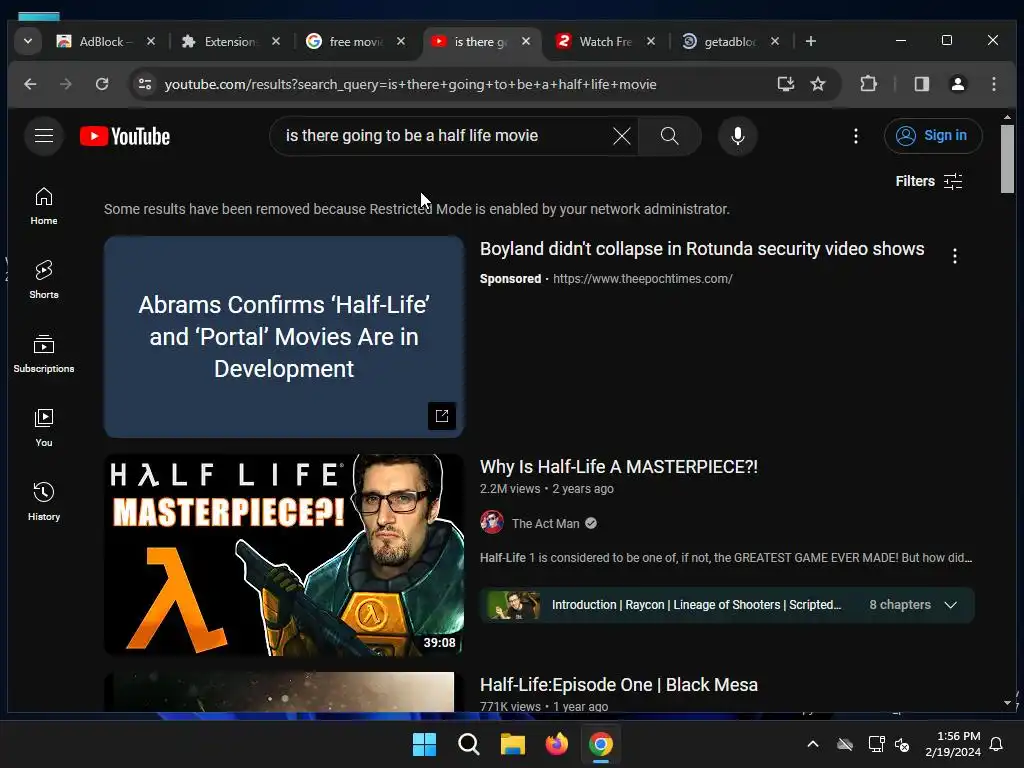Open the sponsored ad's three-dot options
Image resolution: width=1024 pixels, height=768 pixels.
click(955, 256)
